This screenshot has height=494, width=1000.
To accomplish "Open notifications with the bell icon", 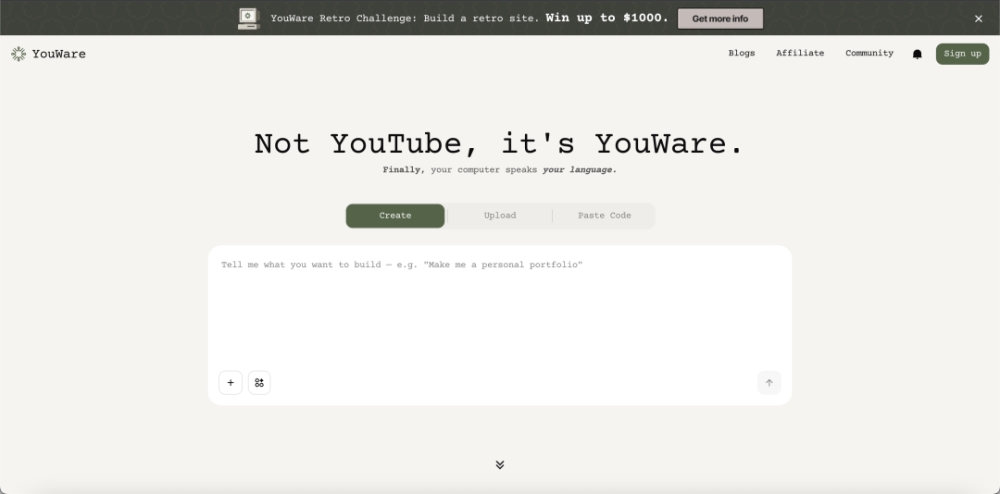I will pyautogui.click(x=917, y=54).
